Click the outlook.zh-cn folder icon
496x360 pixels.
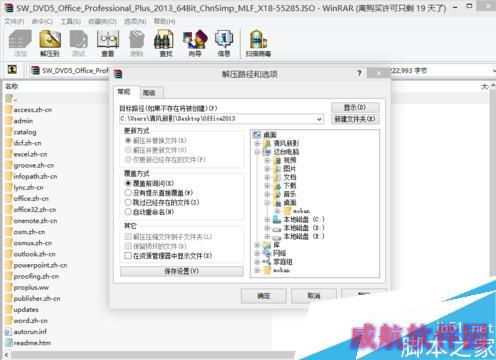tap(9, 254)
